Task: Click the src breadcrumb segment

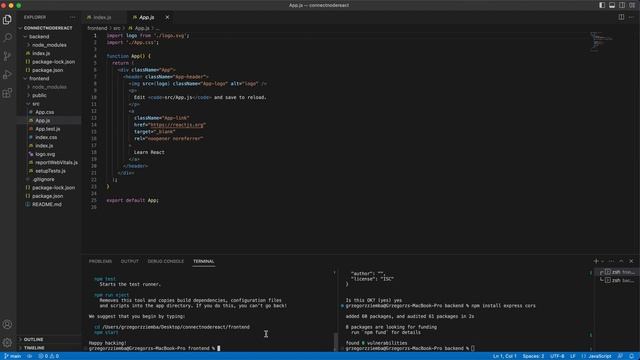Action: (x=117, y=28)
